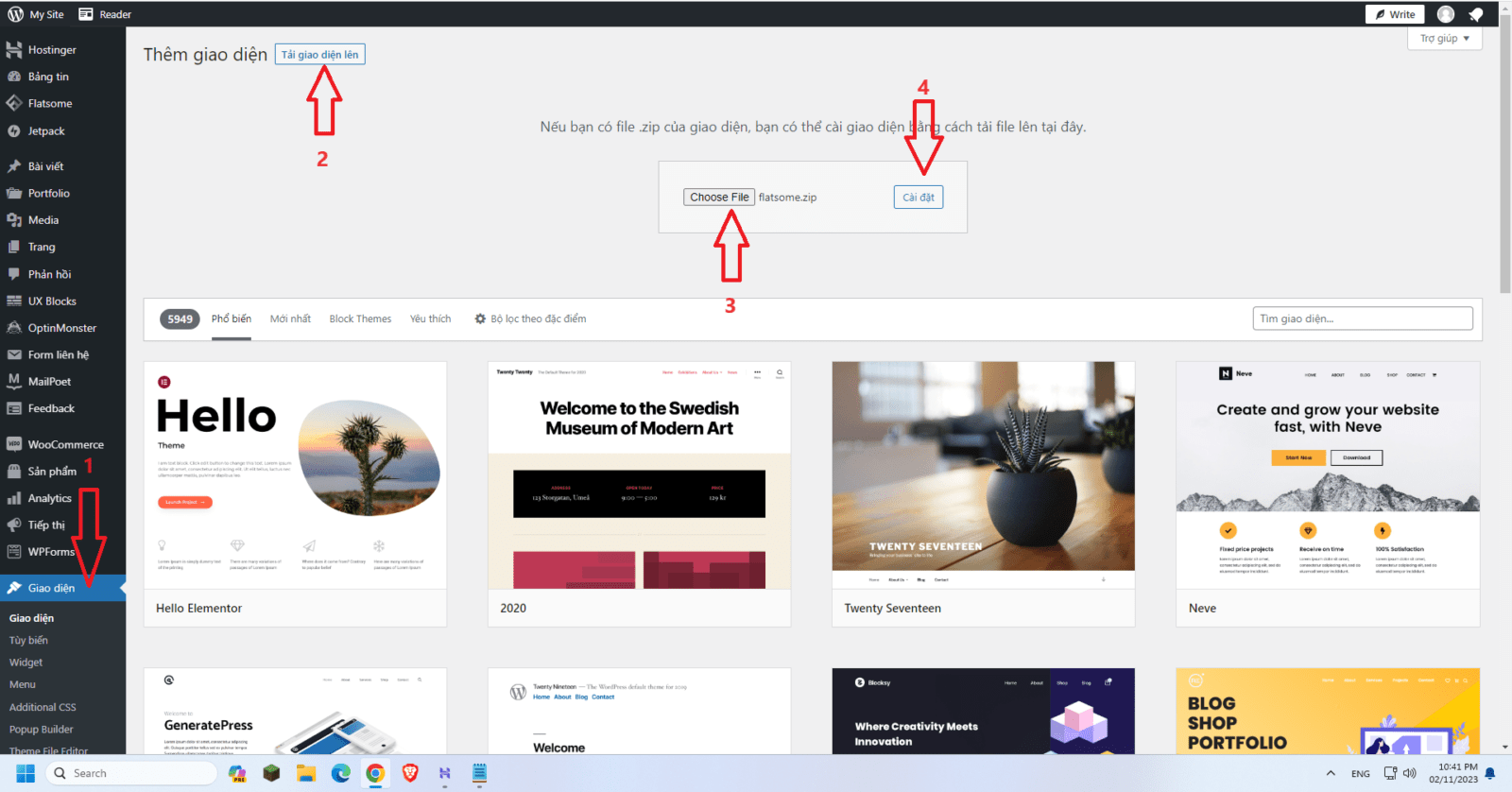Select the Twenty Seventeen theme thumbnail

983,475
